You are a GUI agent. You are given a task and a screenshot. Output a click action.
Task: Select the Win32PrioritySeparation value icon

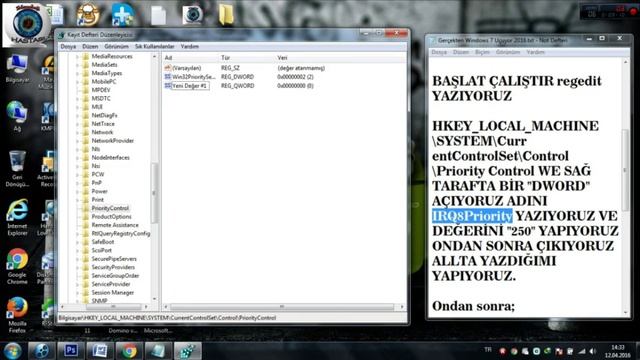click(167, 77)
